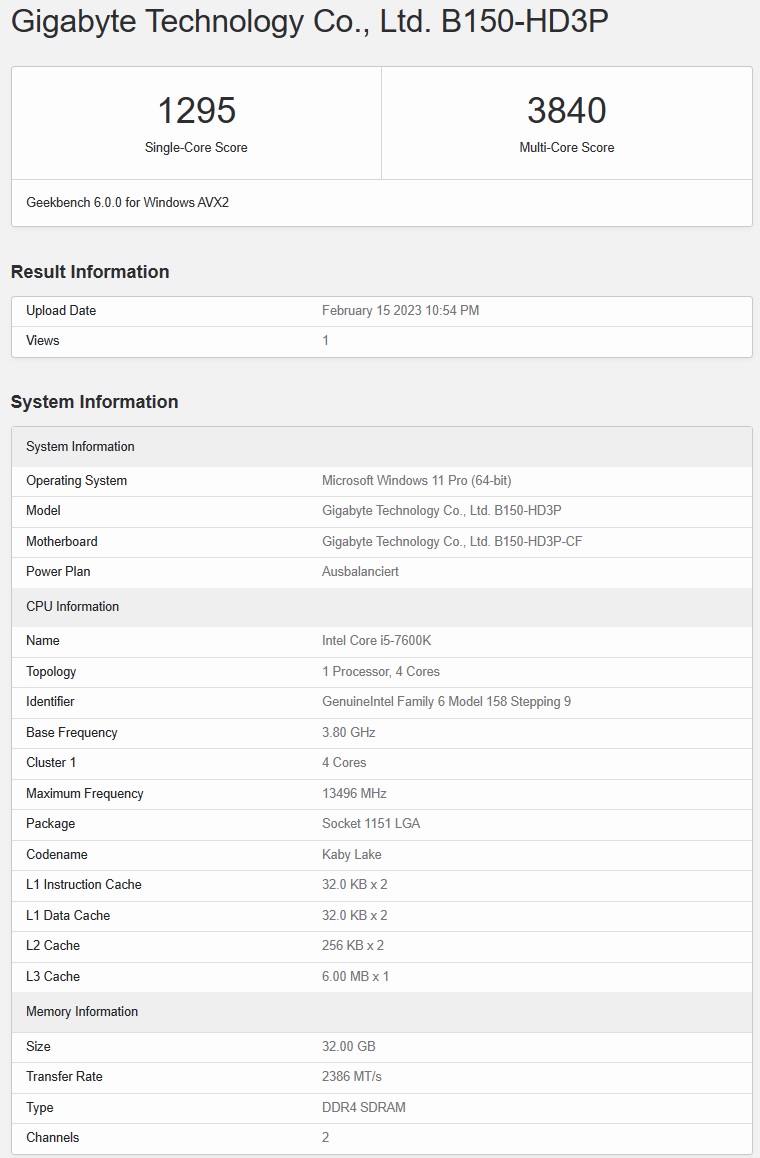Click the Multi-Core Score label
The height and width of the screenshot is (1158, 760).
[x=566, y=148]
